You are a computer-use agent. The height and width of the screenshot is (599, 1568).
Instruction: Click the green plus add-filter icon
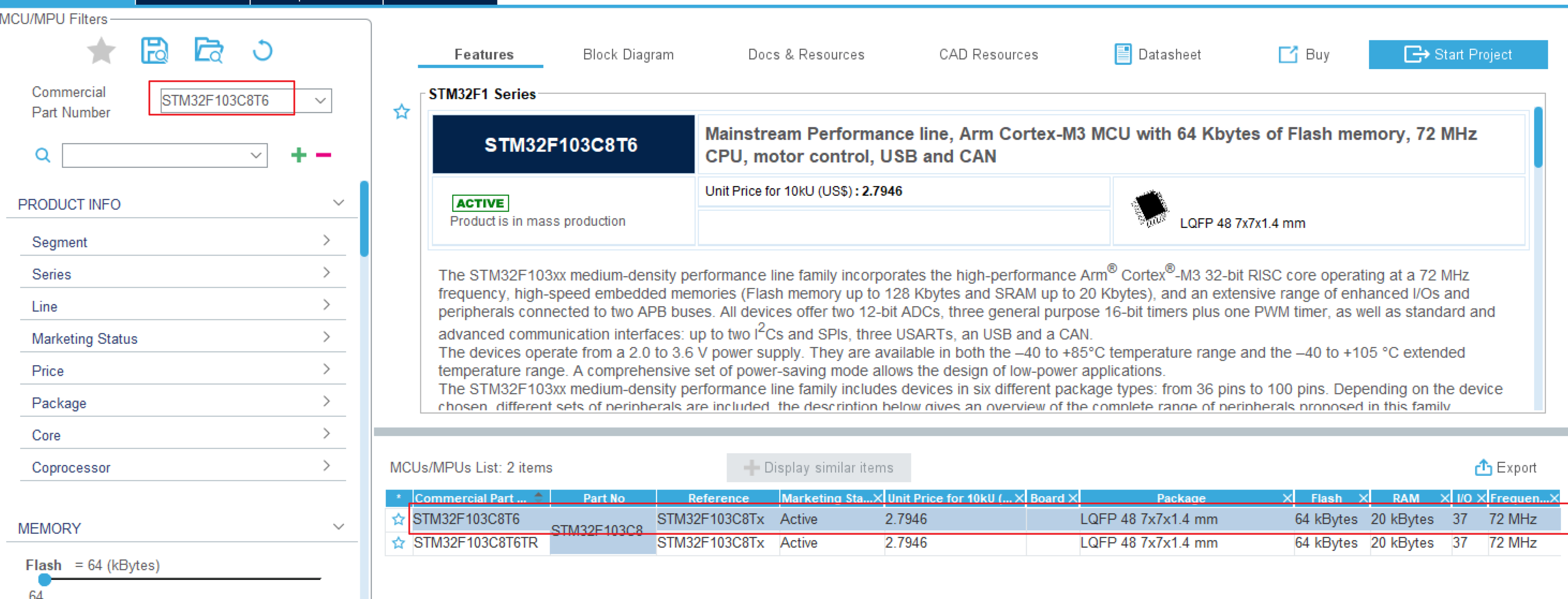pos(298,155)
